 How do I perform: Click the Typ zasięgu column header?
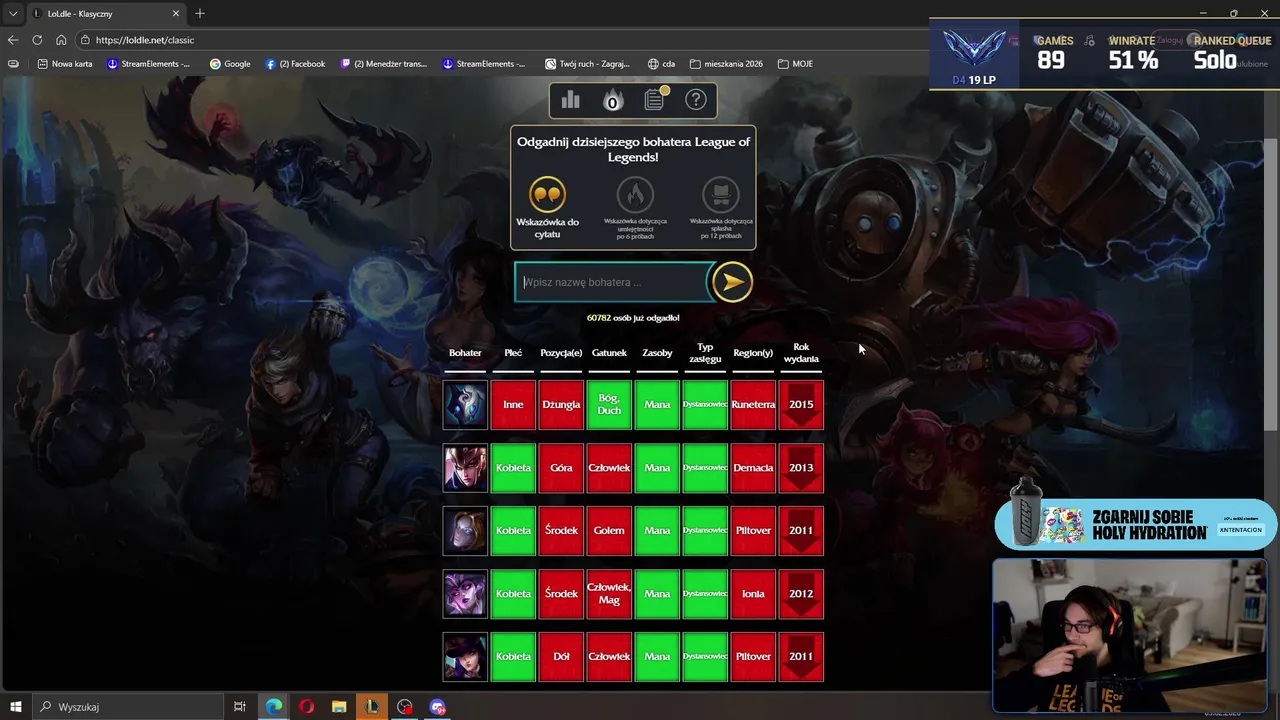(705, 353)
